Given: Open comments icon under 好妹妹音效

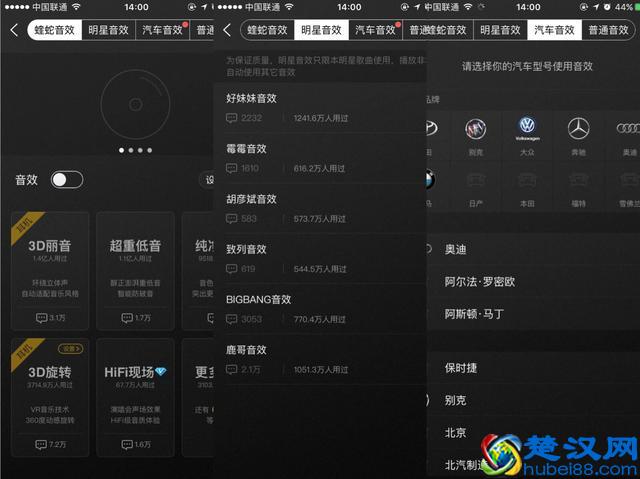Looking at the screenshot, I should (231, 118).
